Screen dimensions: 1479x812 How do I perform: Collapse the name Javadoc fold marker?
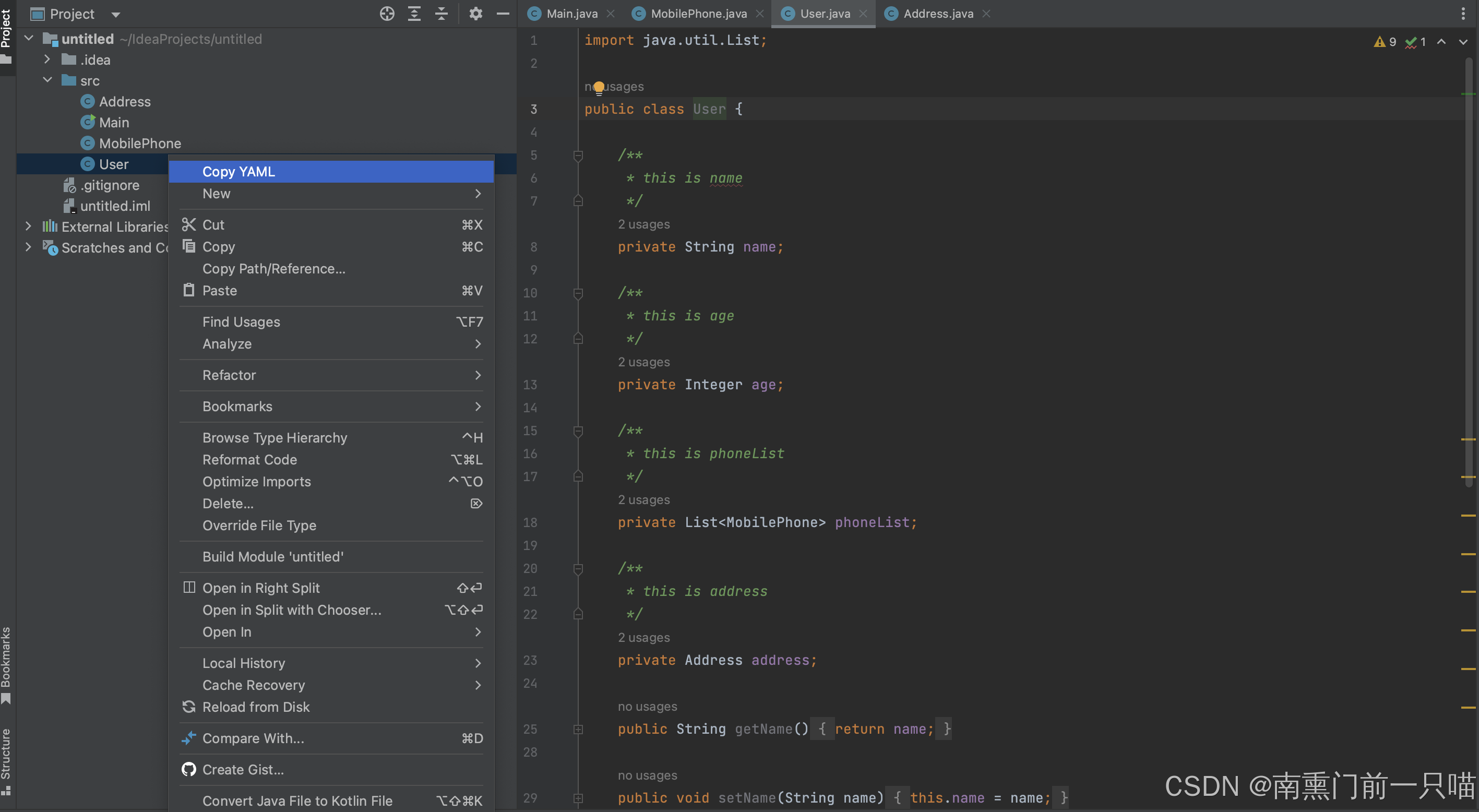tap(578, 156)
